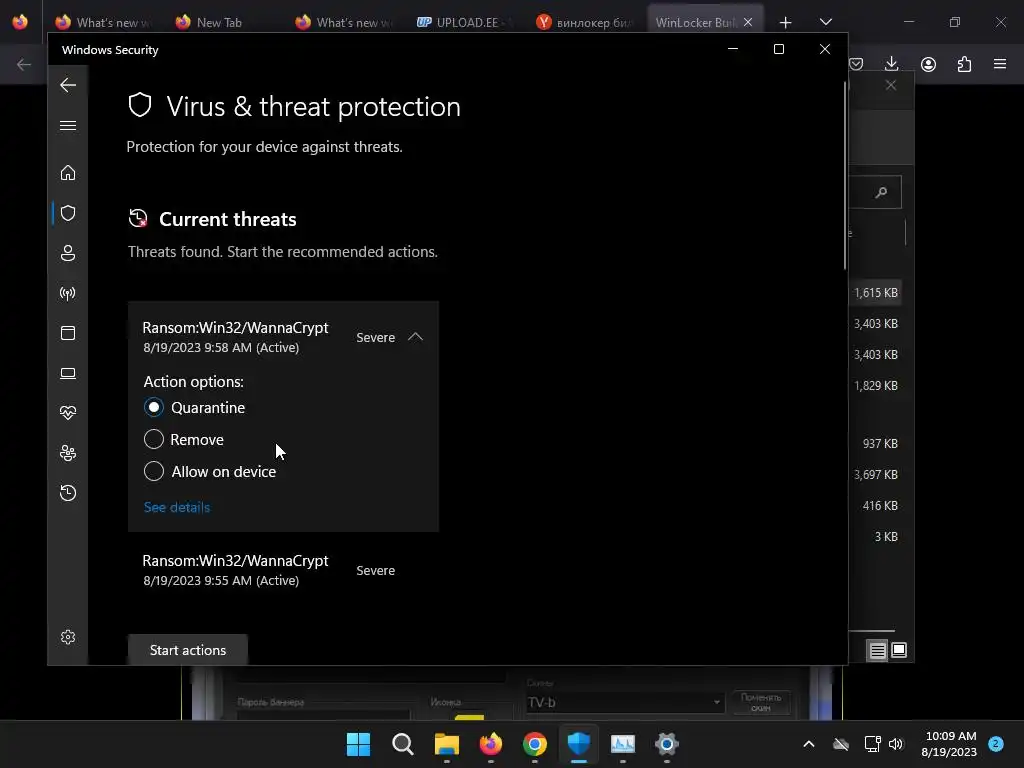
Task: Open Device performance & health heart icon
Action: [x=68, y=413]
